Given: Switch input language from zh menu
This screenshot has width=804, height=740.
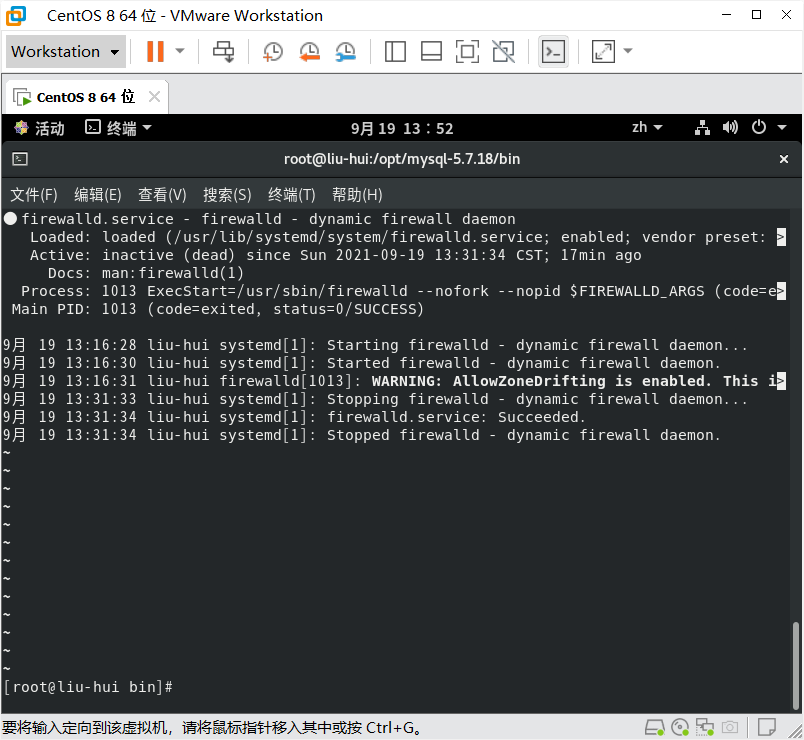Looking at the screenshot, I should tap(647, 127).
